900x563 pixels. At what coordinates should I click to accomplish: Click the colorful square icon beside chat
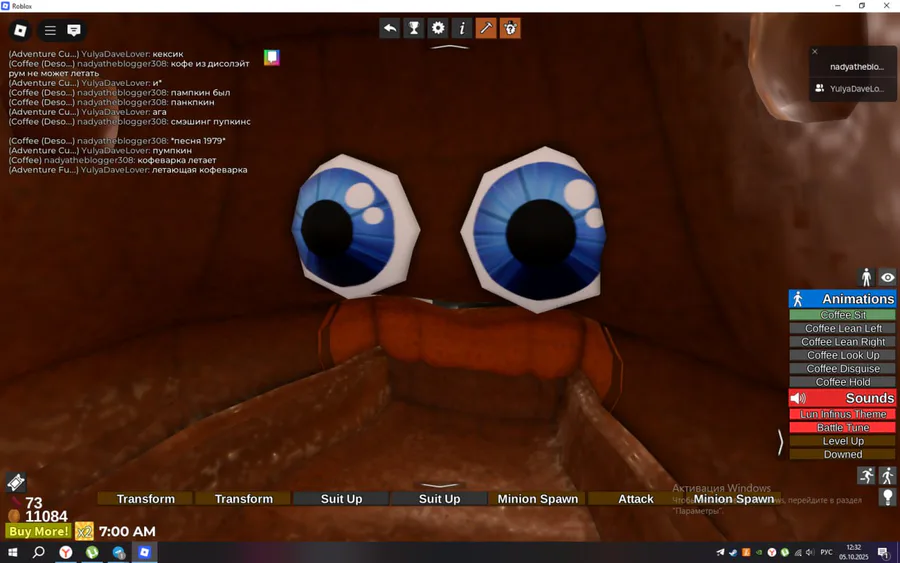pyautogui.click(x=271, y=57)
